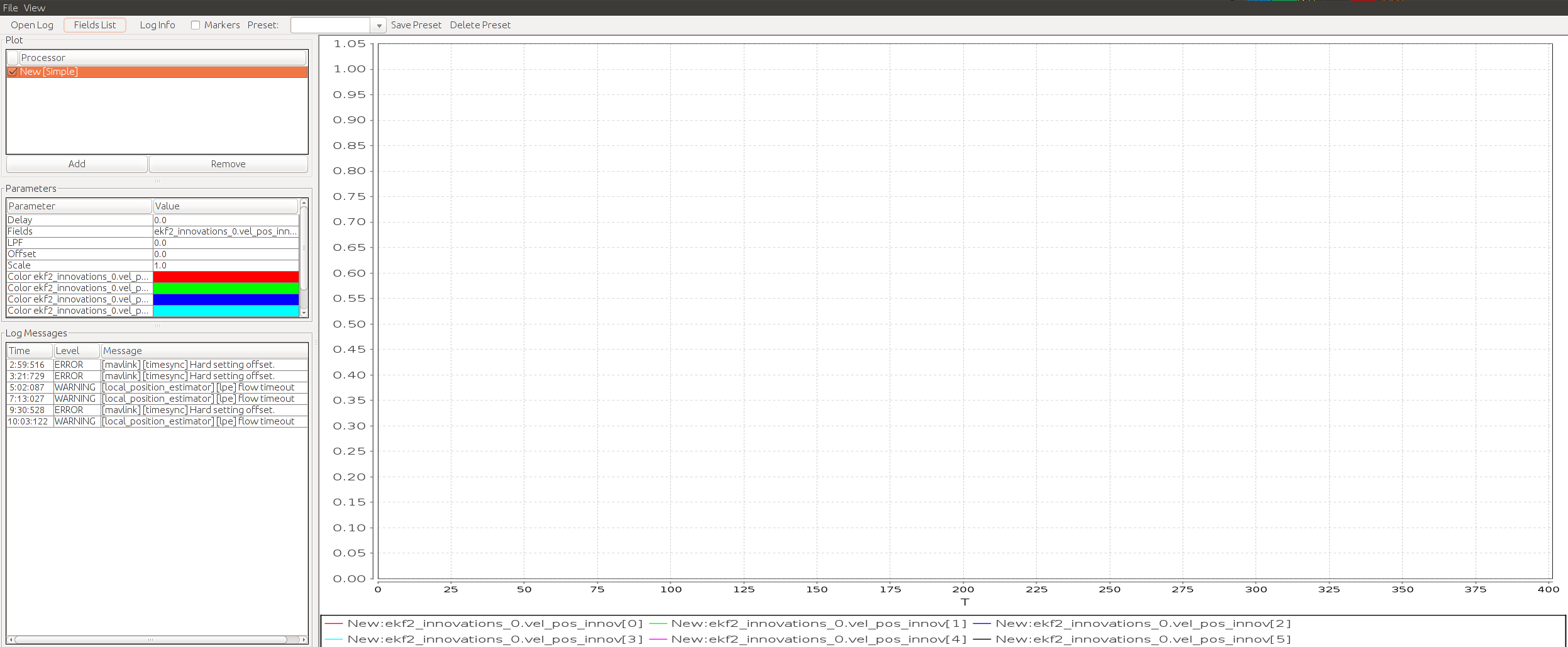The height and width of the screenshot is (647, 1568).
Task: Select the Delay value 0.0 cell
Action: [226, 220]
